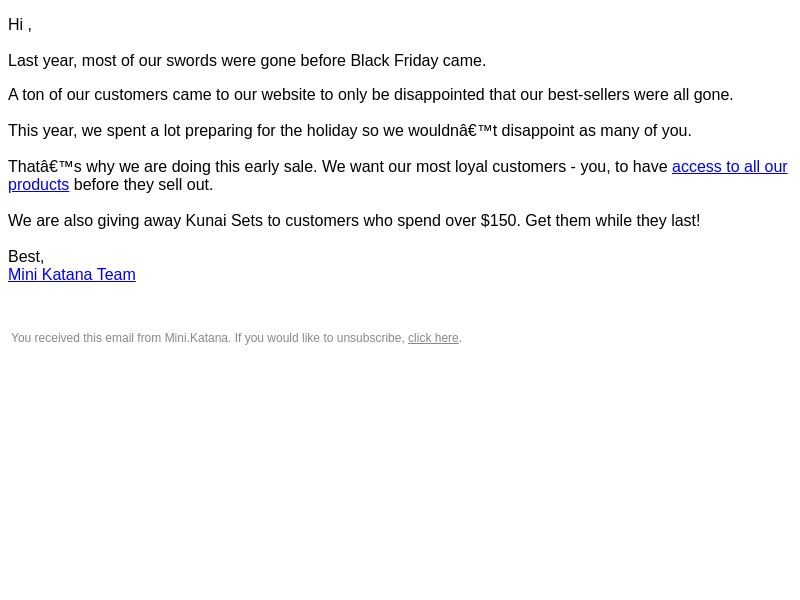Click the 'Best,' sign-off text
Image resolution: width=800 pixels, height=600 pixels.
pyautogui.click(x=26, y=257)
